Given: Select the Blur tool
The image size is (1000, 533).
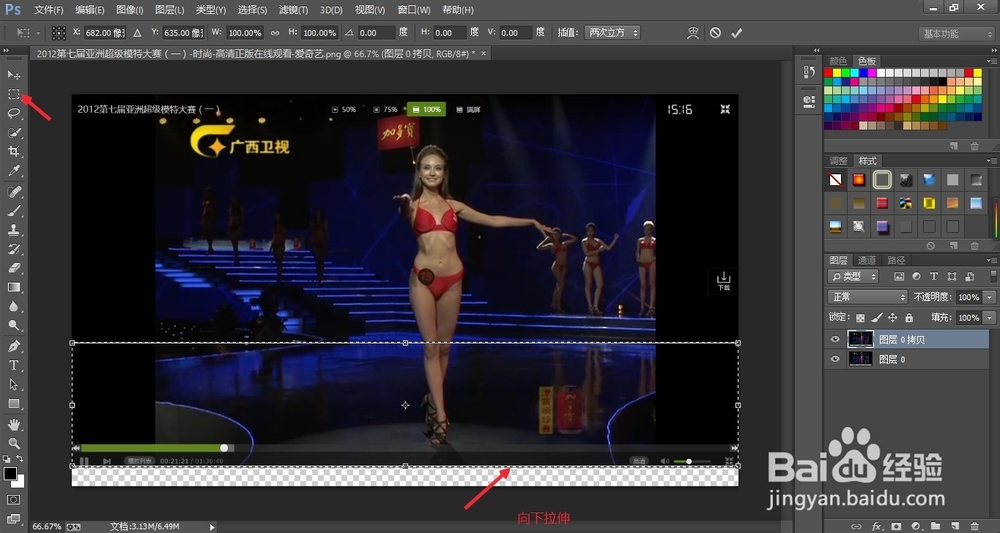Looking at the screenshot, I should coord(13,307).
